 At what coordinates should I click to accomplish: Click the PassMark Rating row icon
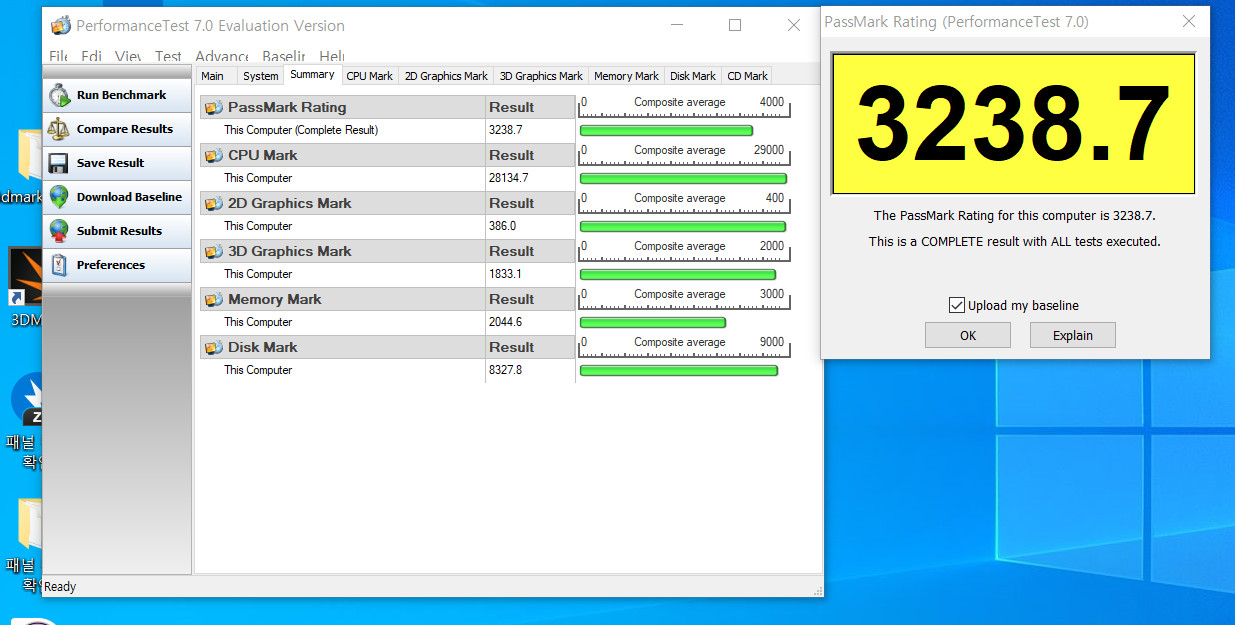[213, 107]
